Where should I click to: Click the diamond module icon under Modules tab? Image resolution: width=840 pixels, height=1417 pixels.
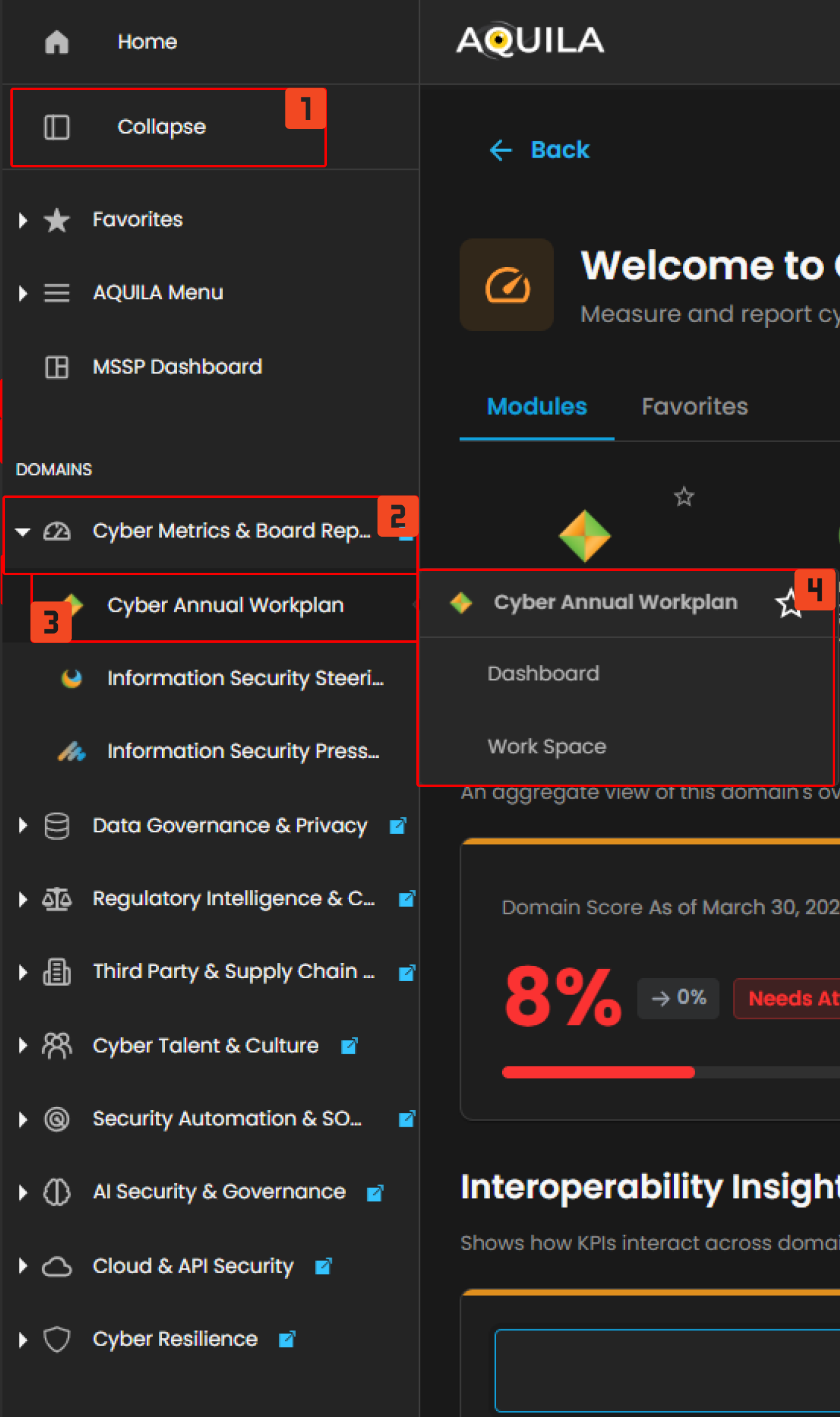click(584, 536)
